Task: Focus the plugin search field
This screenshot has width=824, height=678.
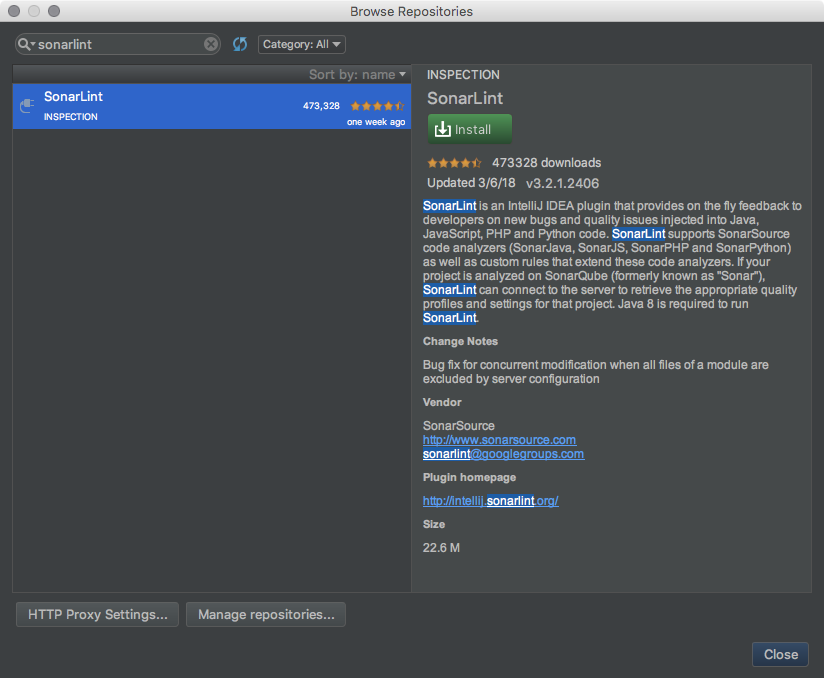Action: 118,44
